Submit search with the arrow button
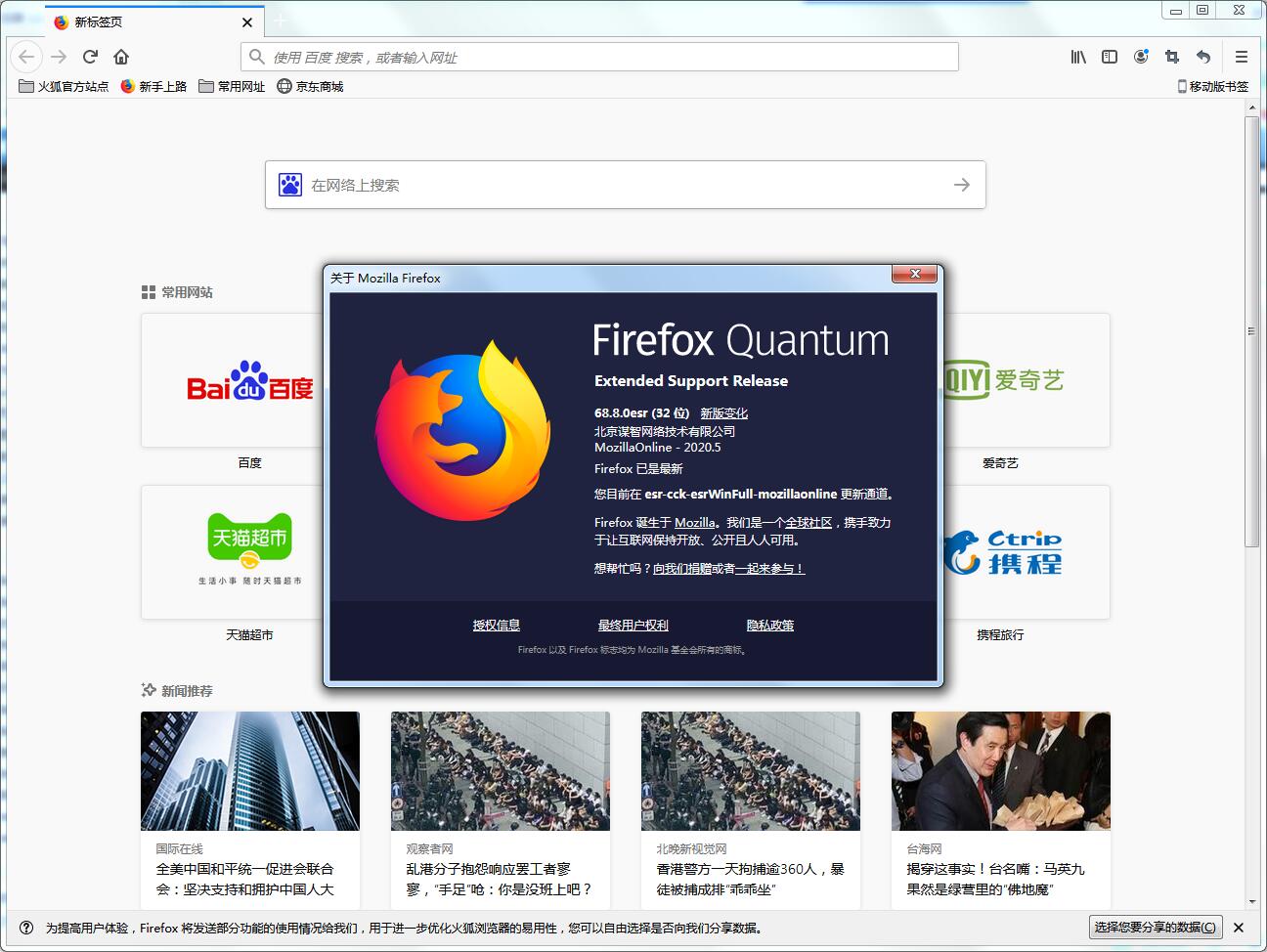The height and width of the screenshot is (952, 1267). [x=962, y=185]
